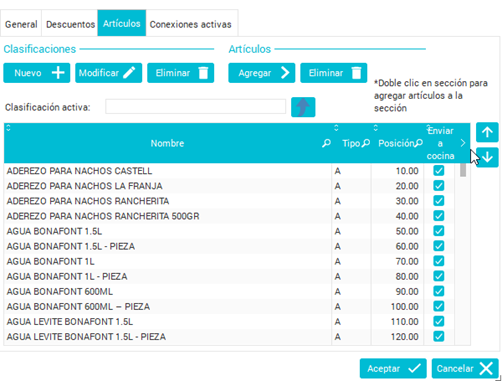Select the AGUA BONAFONT 600ML – PIEZA row
Screen dimensions: 502x381
pyautogui.click(x=229, y=306)
